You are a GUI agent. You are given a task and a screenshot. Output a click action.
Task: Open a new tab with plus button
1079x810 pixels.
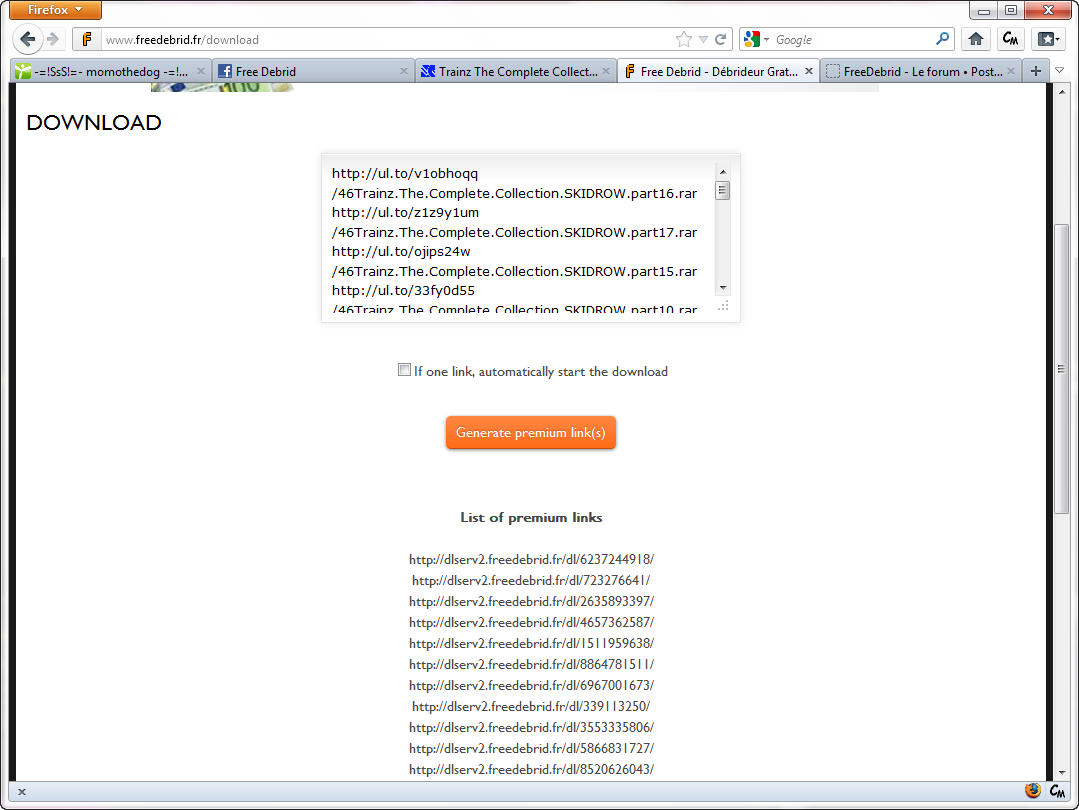pos(1036,71)
